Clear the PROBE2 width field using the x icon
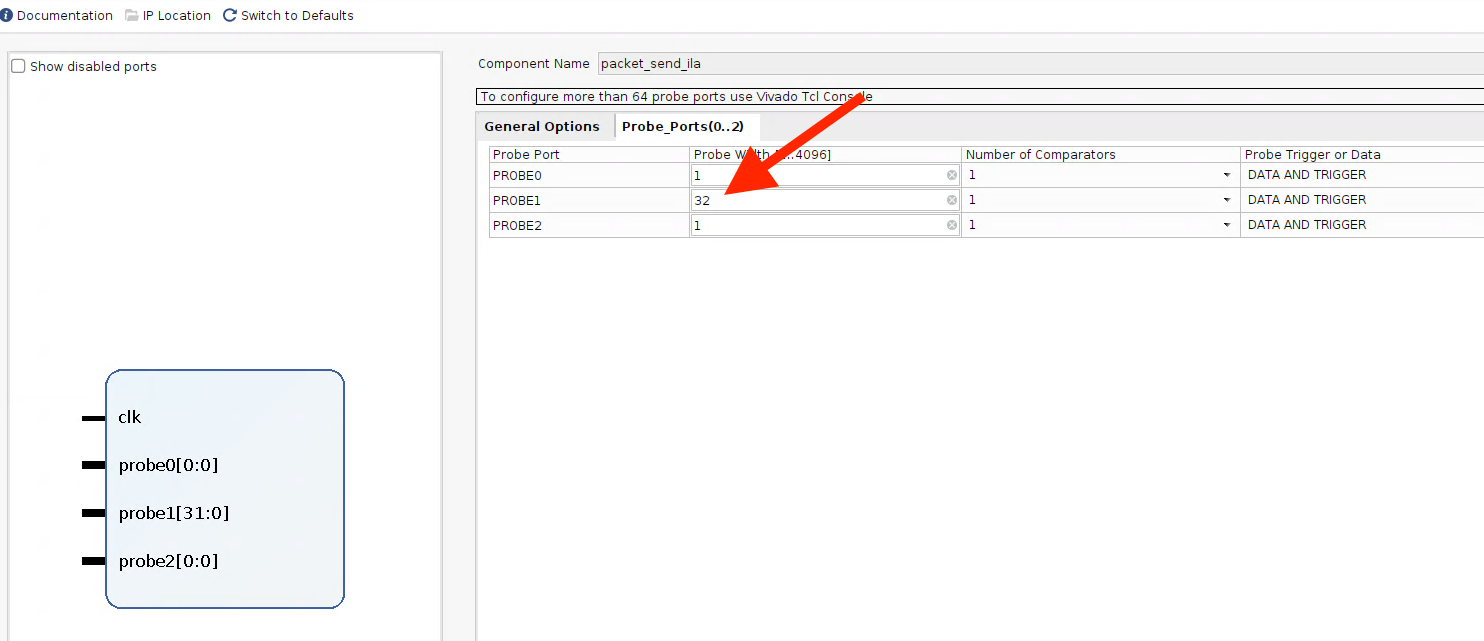The height and width of the screenshot is (641, 1484). (x=952, y=225)
